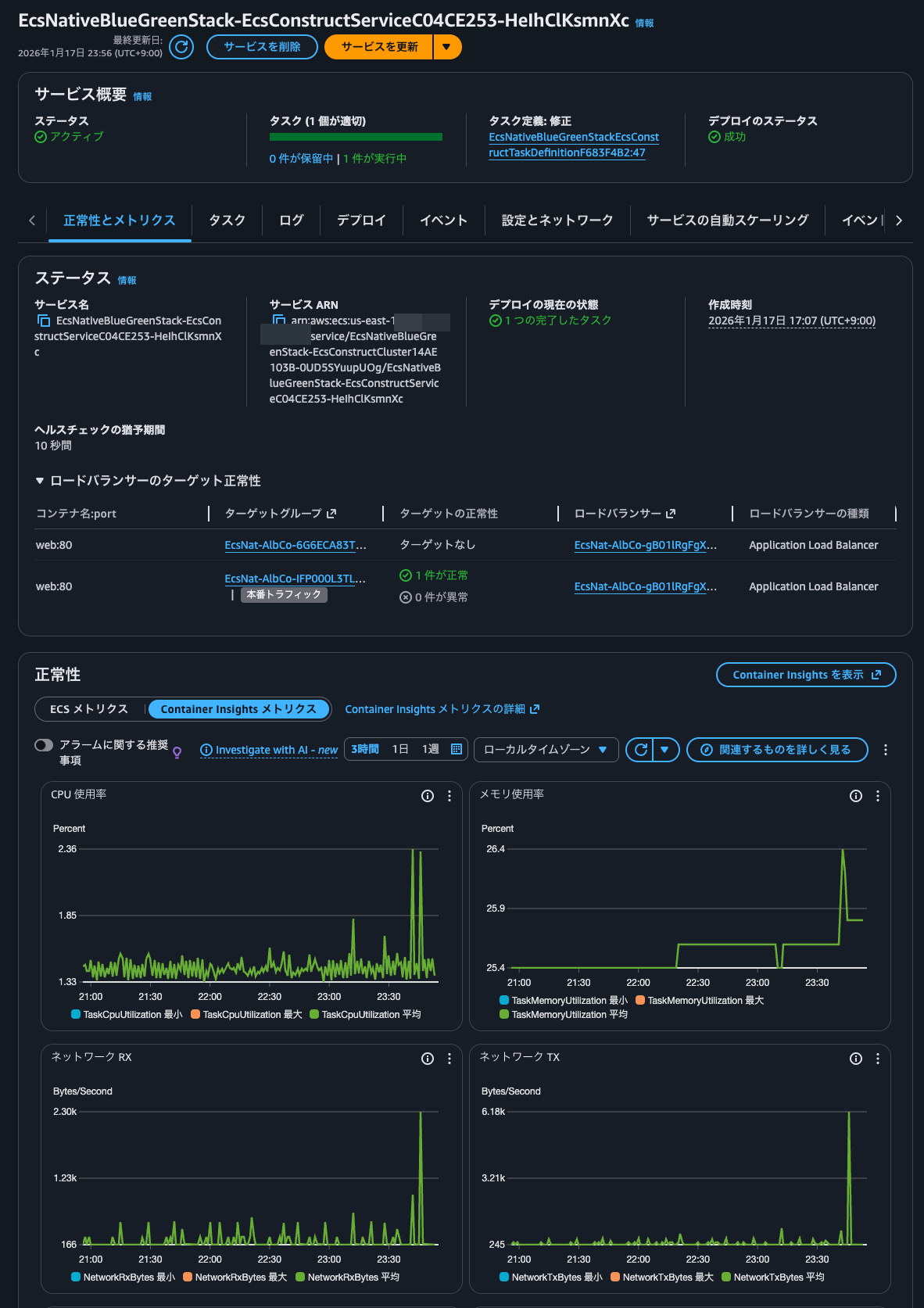Click the refresh icon beside last updated time
The width and height of the screenshot is (924, 1308).
pyautogui.click(x=181, y=47)
